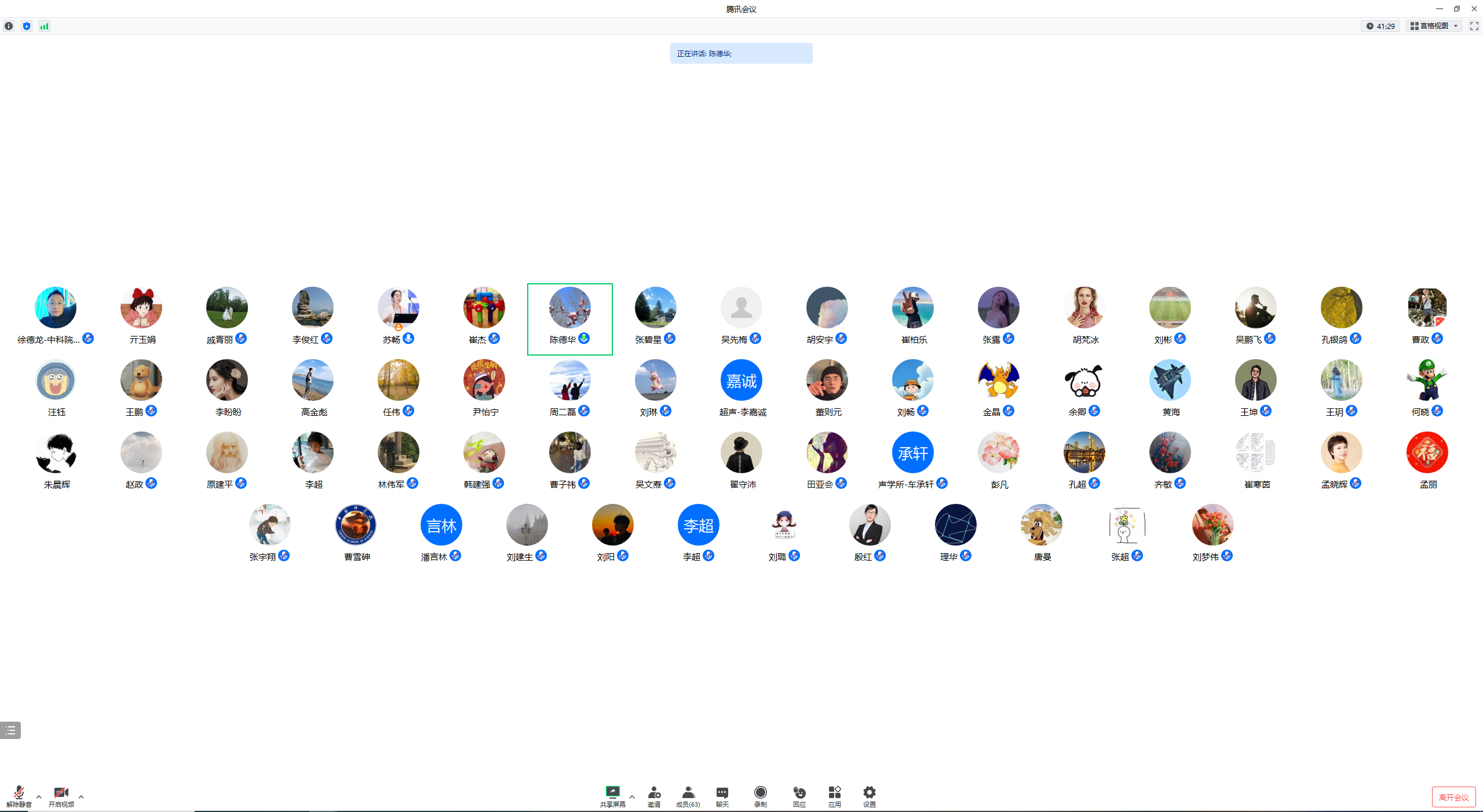The width and height of the screenshot is (1483, 812).
Task: Click the network signal status icon
Action: [44, 26]
